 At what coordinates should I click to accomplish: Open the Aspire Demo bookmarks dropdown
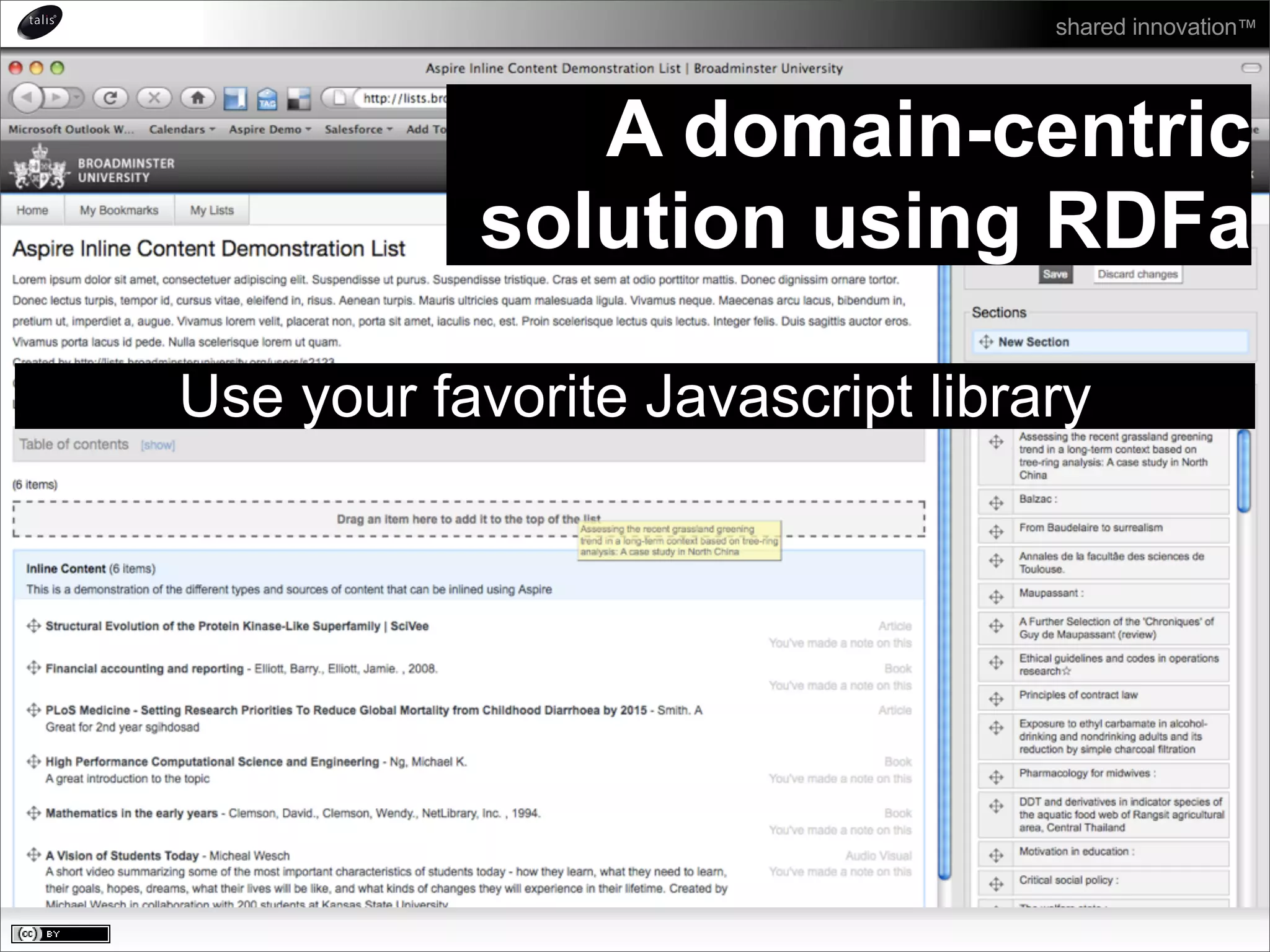coord(270,129)
